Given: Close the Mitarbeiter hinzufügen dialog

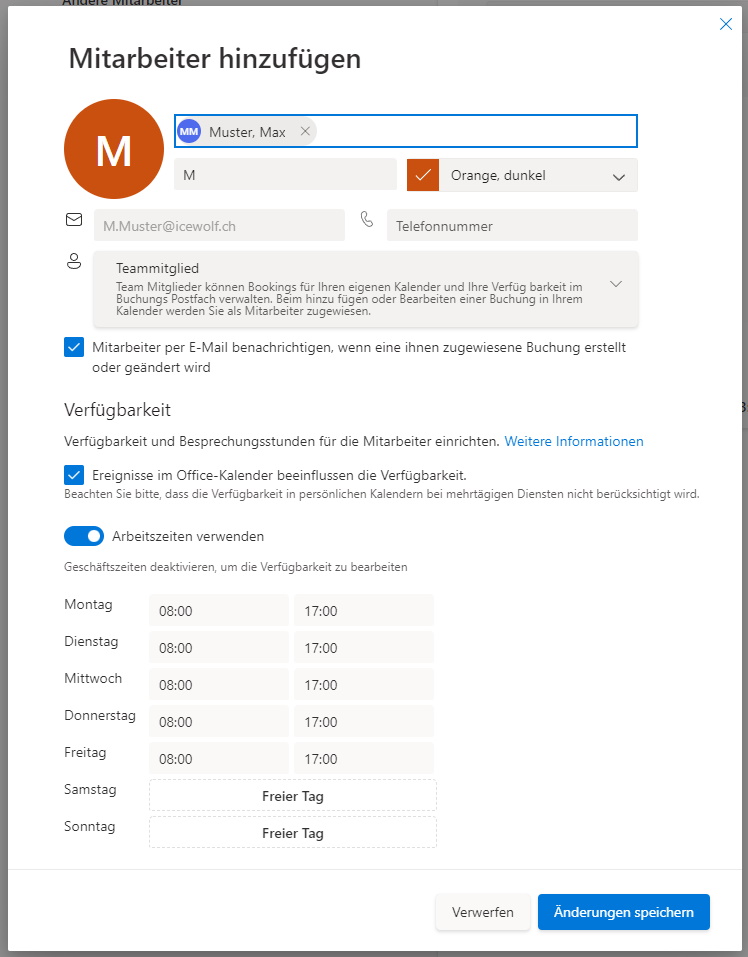Looking at the screenshot, I should 725,24.
